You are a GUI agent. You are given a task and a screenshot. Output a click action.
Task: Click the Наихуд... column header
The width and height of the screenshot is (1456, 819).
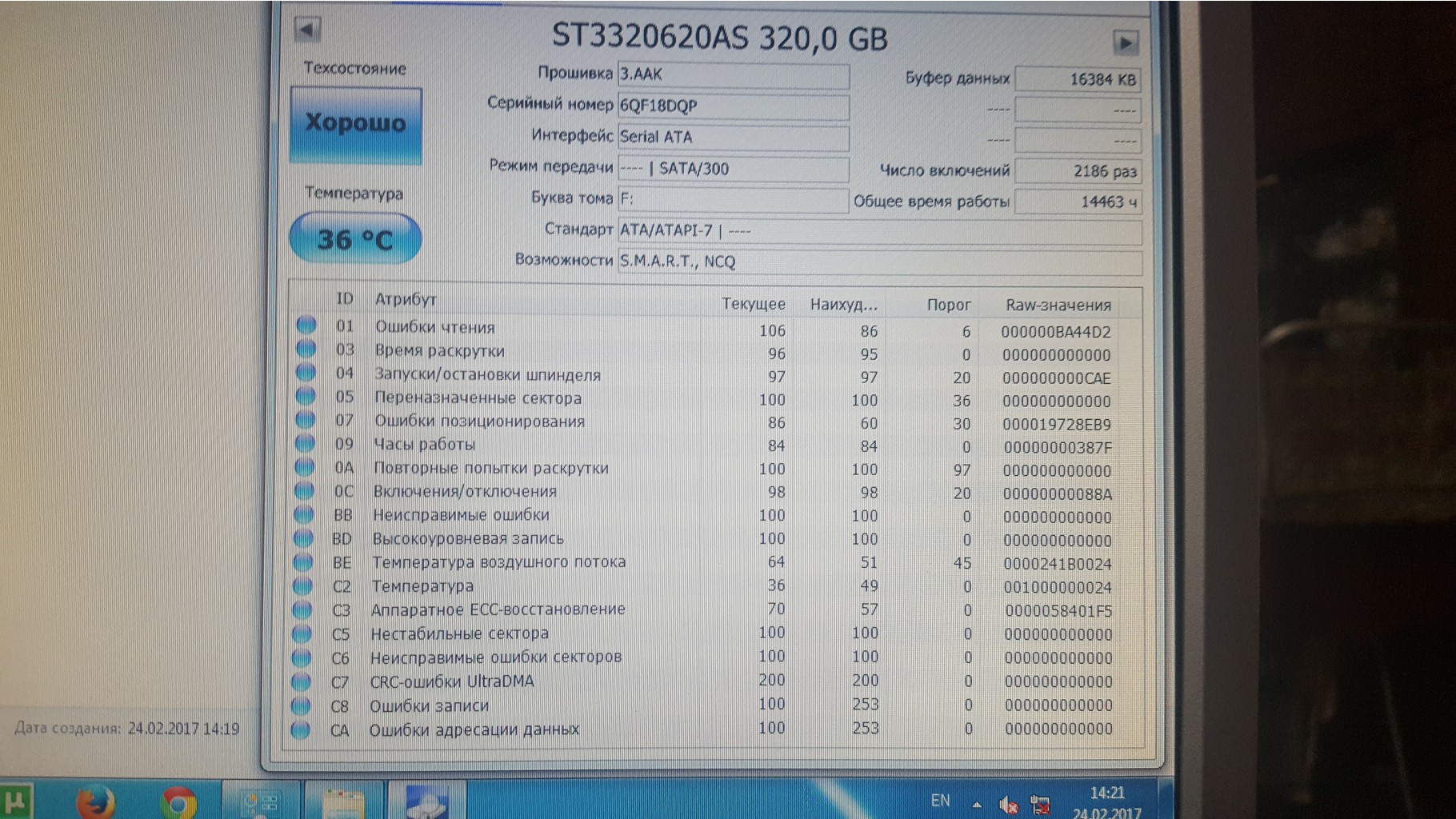pyautogui.click(x=843, y=305)
